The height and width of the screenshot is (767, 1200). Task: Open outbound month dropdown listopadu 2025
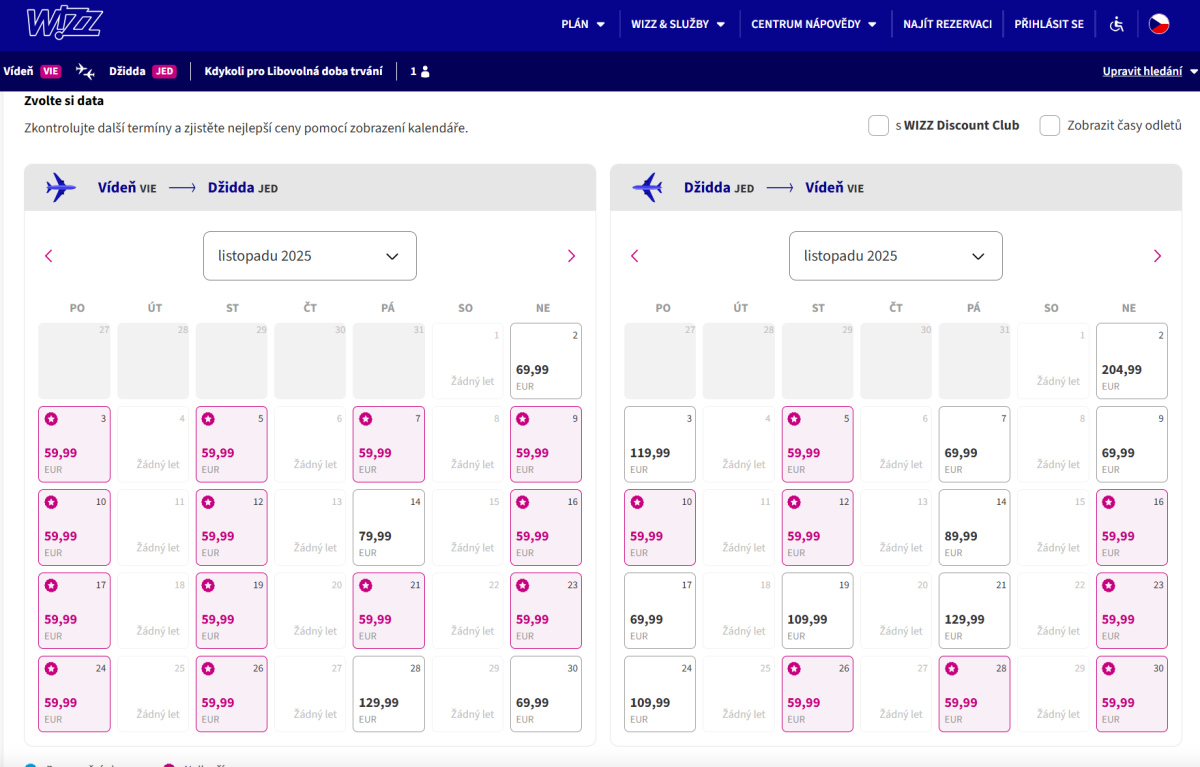[x=309, y=256]
